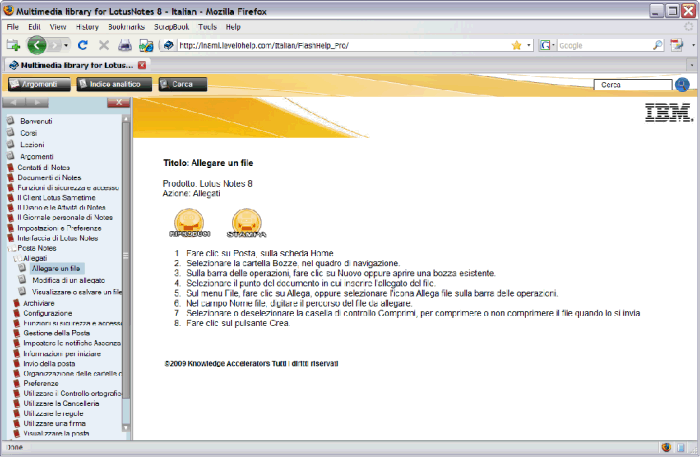
Task: Click the print icon in the Firefox toolbar
Action: 125,45
